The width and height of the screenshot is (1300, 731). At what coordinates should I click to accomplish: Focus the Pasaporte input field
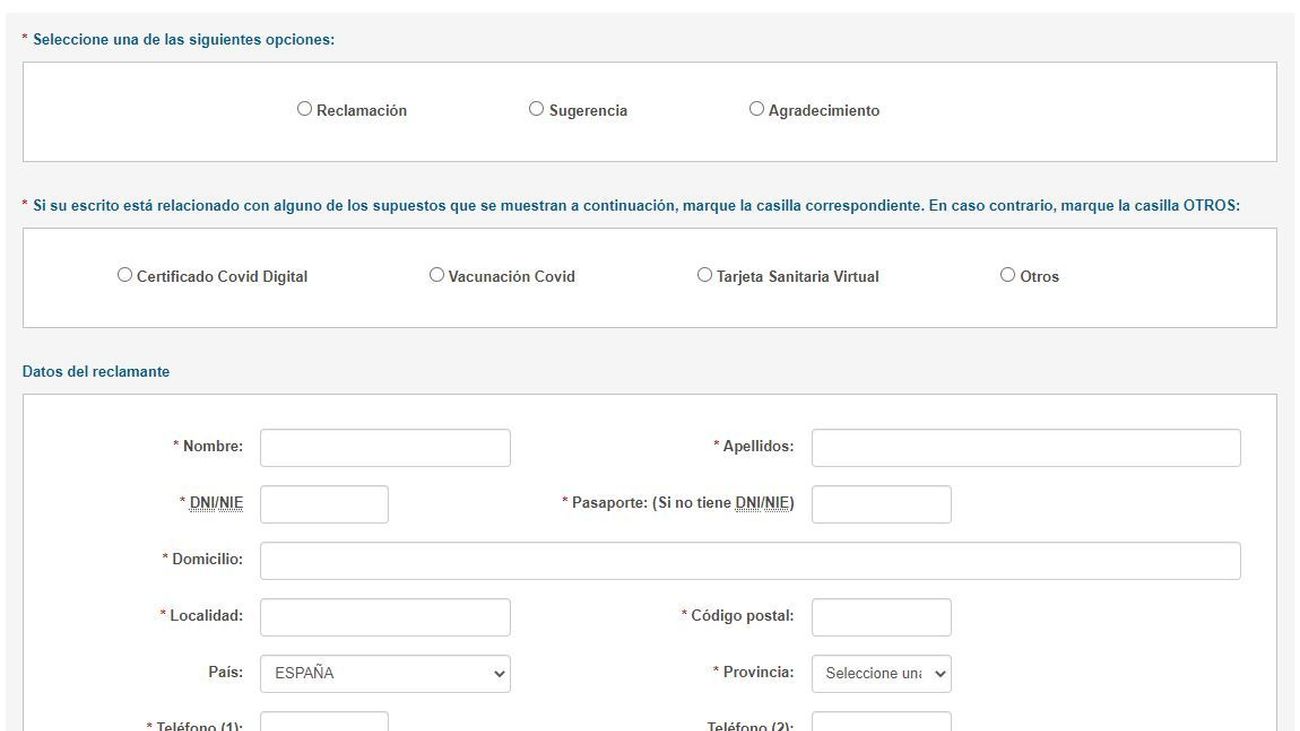click(x=881, y=504)
